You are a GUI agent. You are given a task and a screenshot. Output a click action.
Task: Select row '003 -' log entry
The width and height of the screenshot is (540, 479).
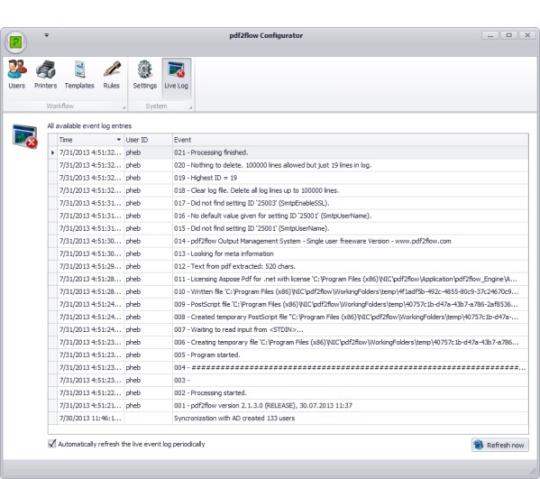[288, 380]
